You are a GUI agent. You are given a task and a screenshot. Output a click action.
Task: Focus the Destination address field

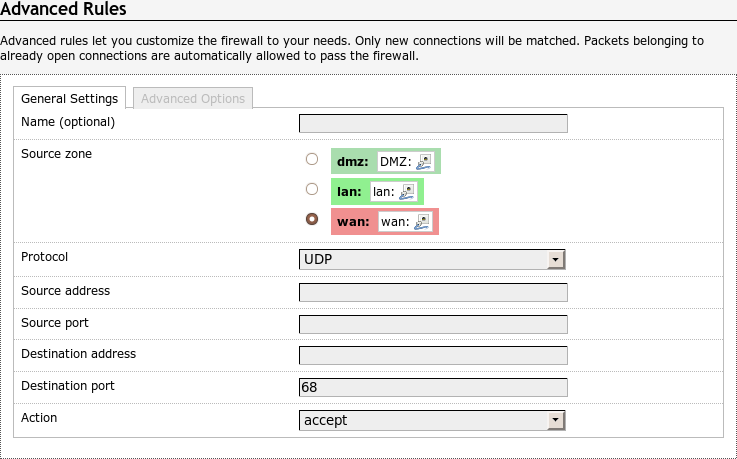coord(433,356)
